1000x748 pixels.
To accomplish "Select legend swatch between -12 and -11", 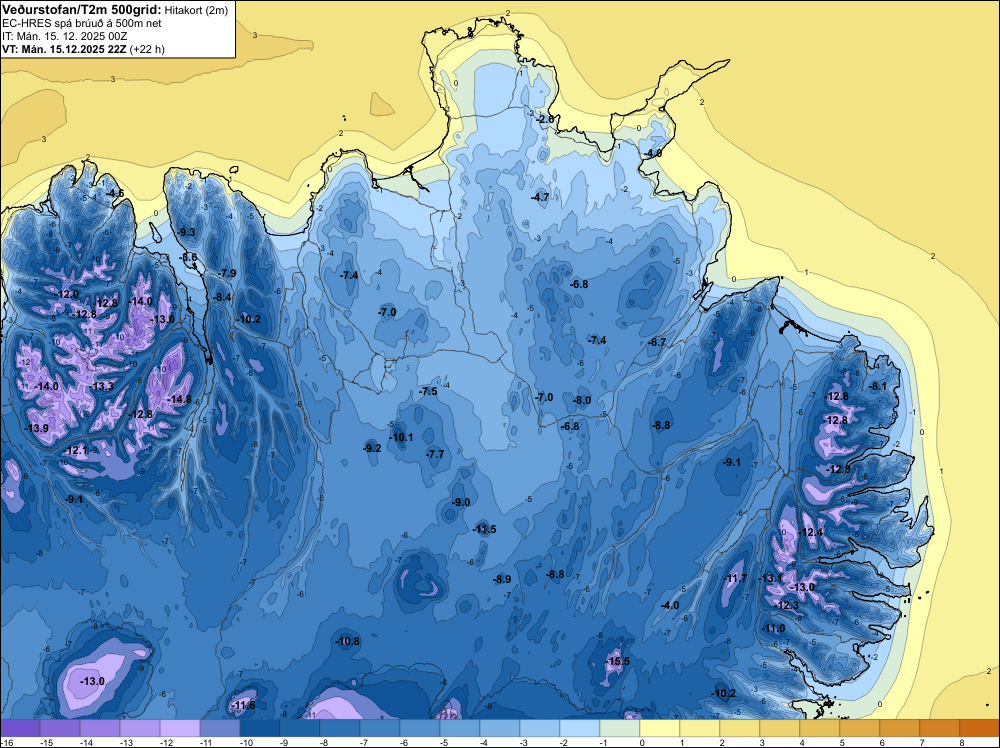I will pyautogui.click(x=180, y=728).
